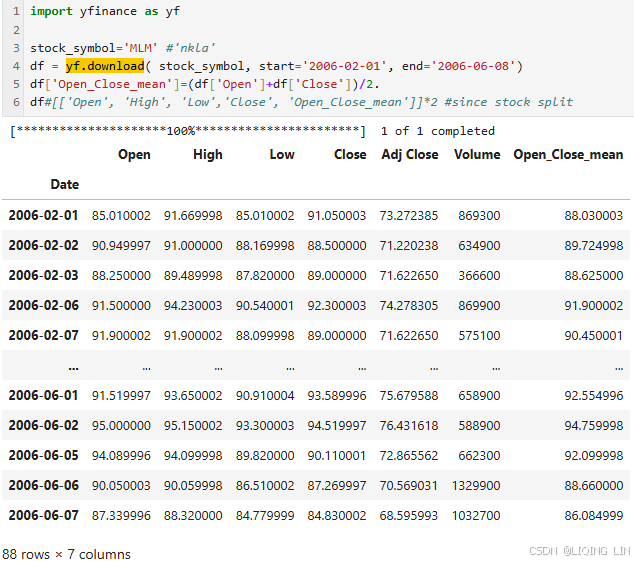Click Close value 91.050003
This screenshot has height=562, width=634.
coord(336,216)
